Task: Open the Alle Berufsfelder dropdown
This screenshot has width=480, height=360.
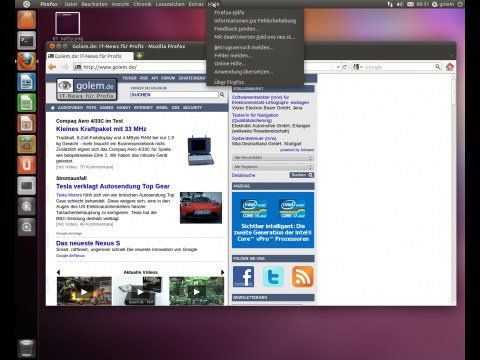Action: coord(273,158)
